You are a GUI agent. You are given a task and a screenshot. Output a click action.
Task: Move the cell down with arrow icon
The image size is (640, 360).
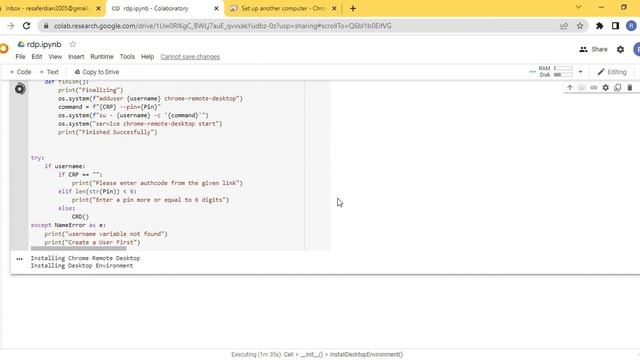point(582,87)
